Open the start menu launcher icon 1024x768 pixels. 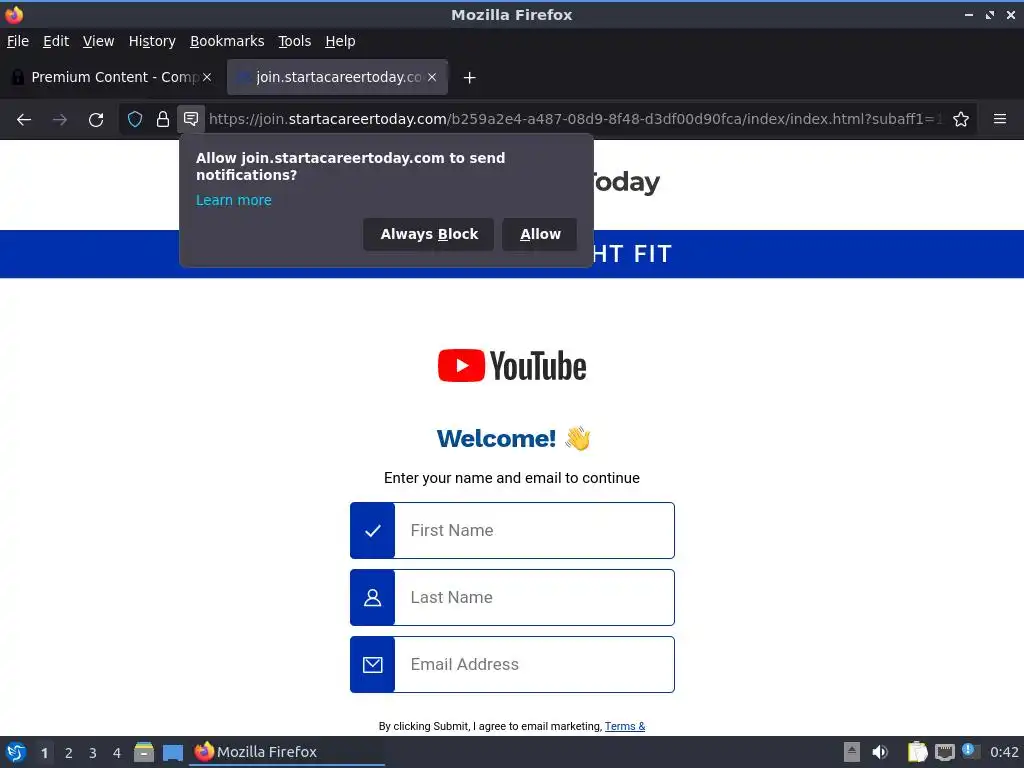(x=16, y=752)
